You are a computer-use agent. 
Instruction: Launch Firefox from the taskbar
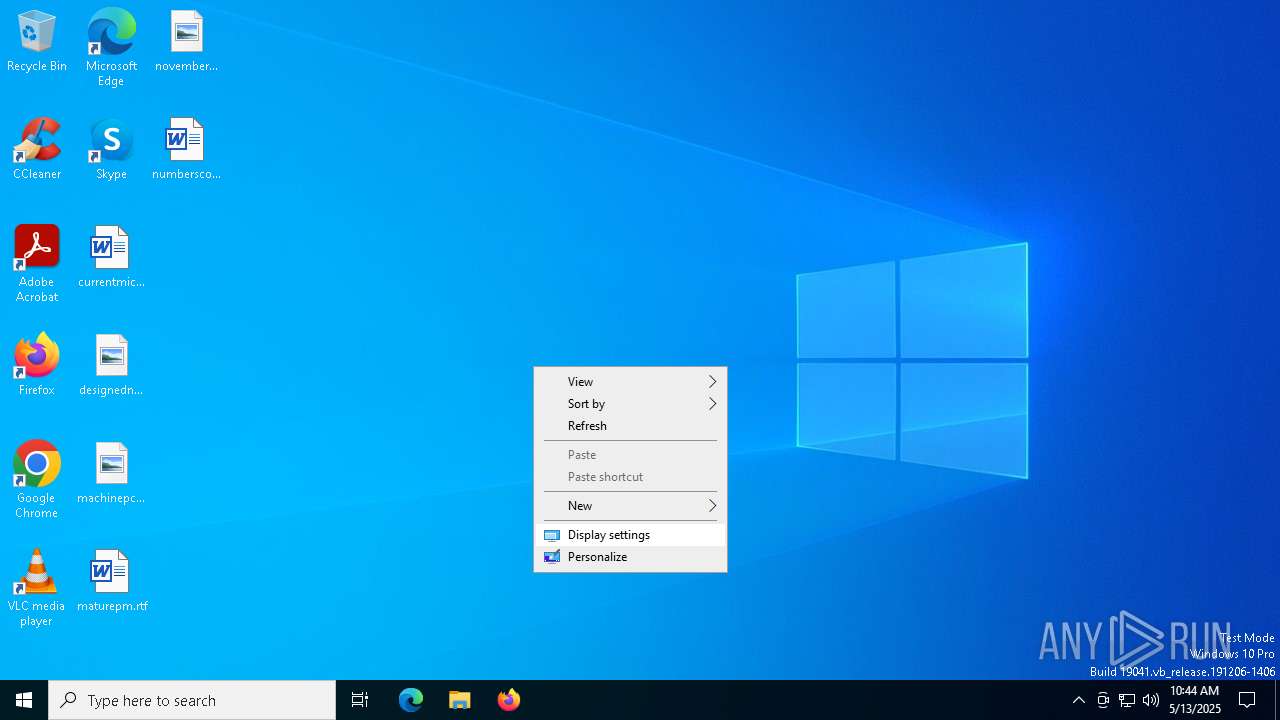tap(509, 700)
